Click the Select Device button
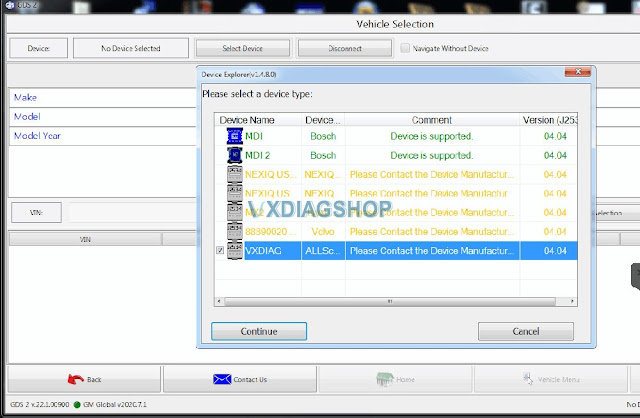Image resolution: width=640 pixels, height=418 pixels. pos(242,48)
